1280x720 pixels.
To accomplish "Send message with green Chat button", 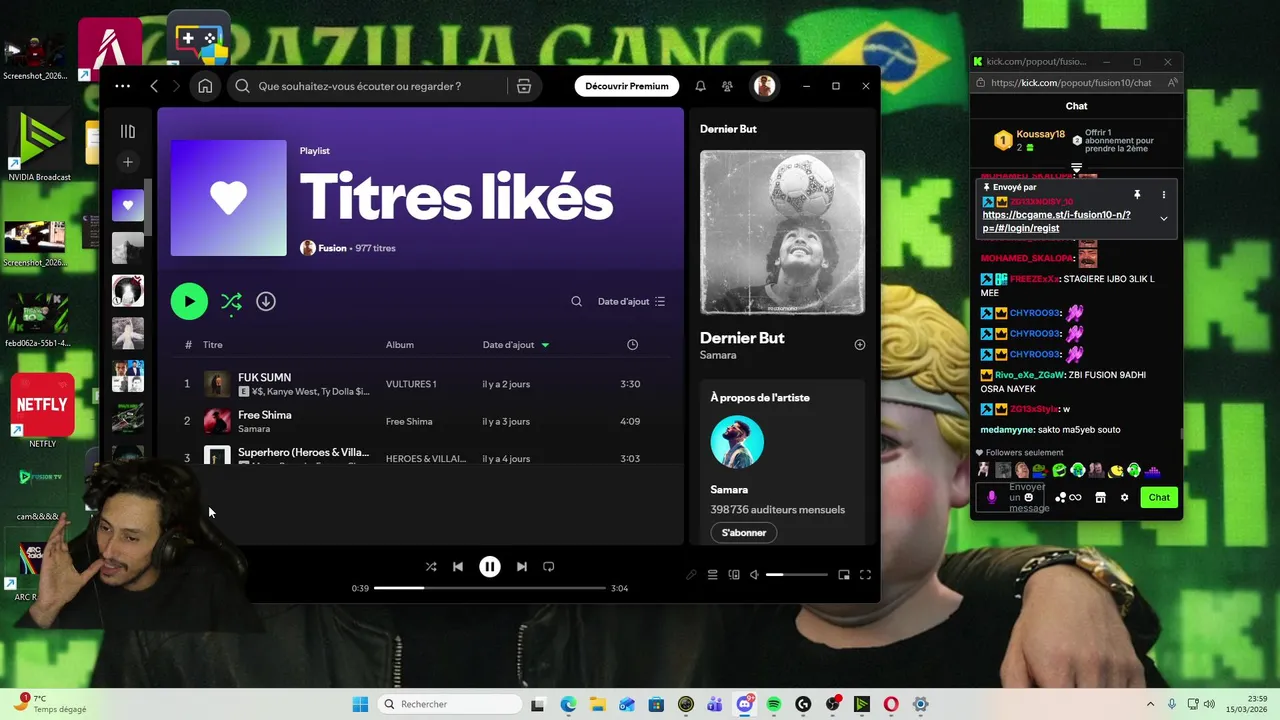I will (x=1159, y=497).
